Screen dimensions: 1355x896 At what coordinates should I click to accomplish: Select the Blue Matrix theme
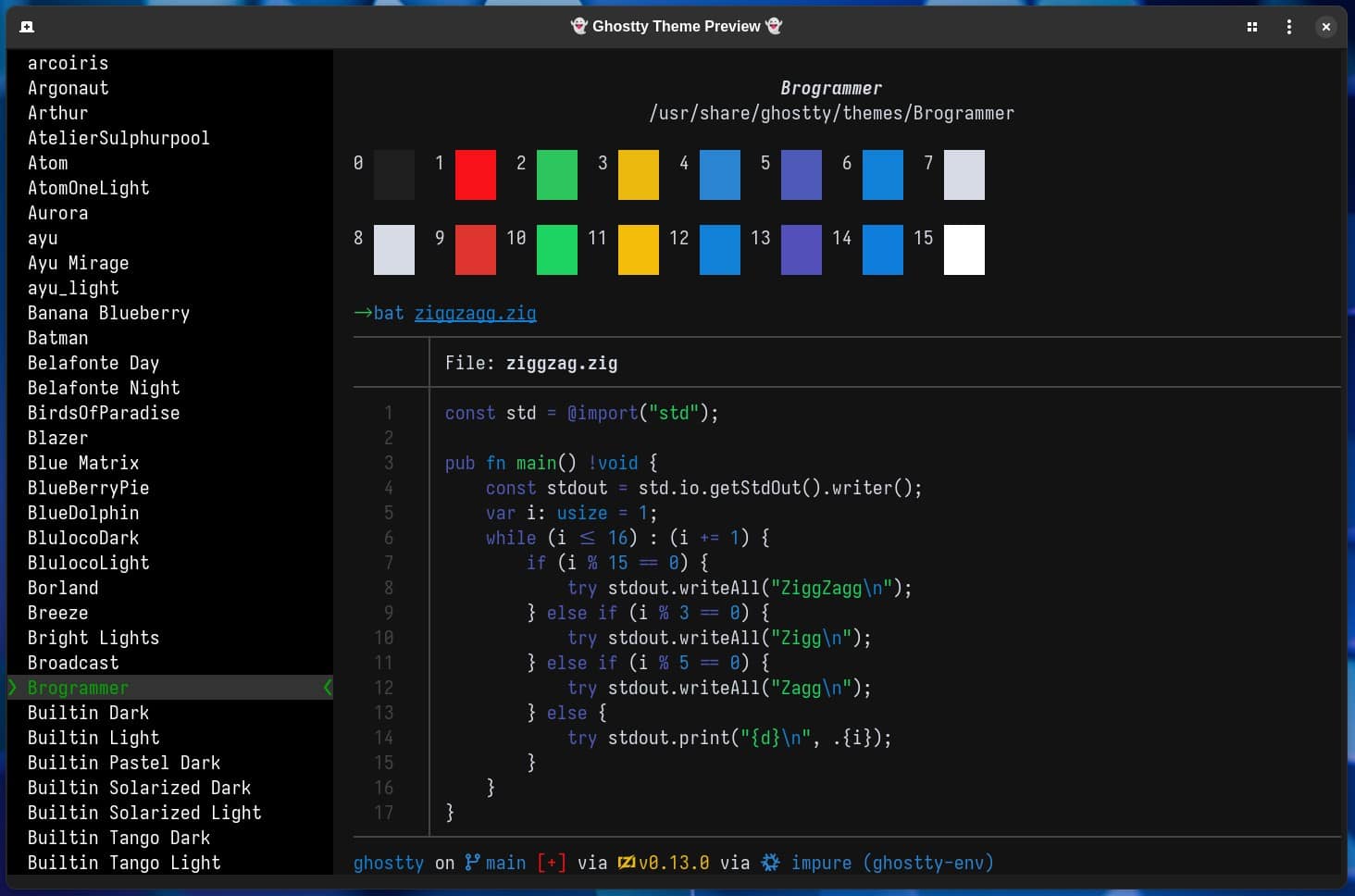pos(83,463)
